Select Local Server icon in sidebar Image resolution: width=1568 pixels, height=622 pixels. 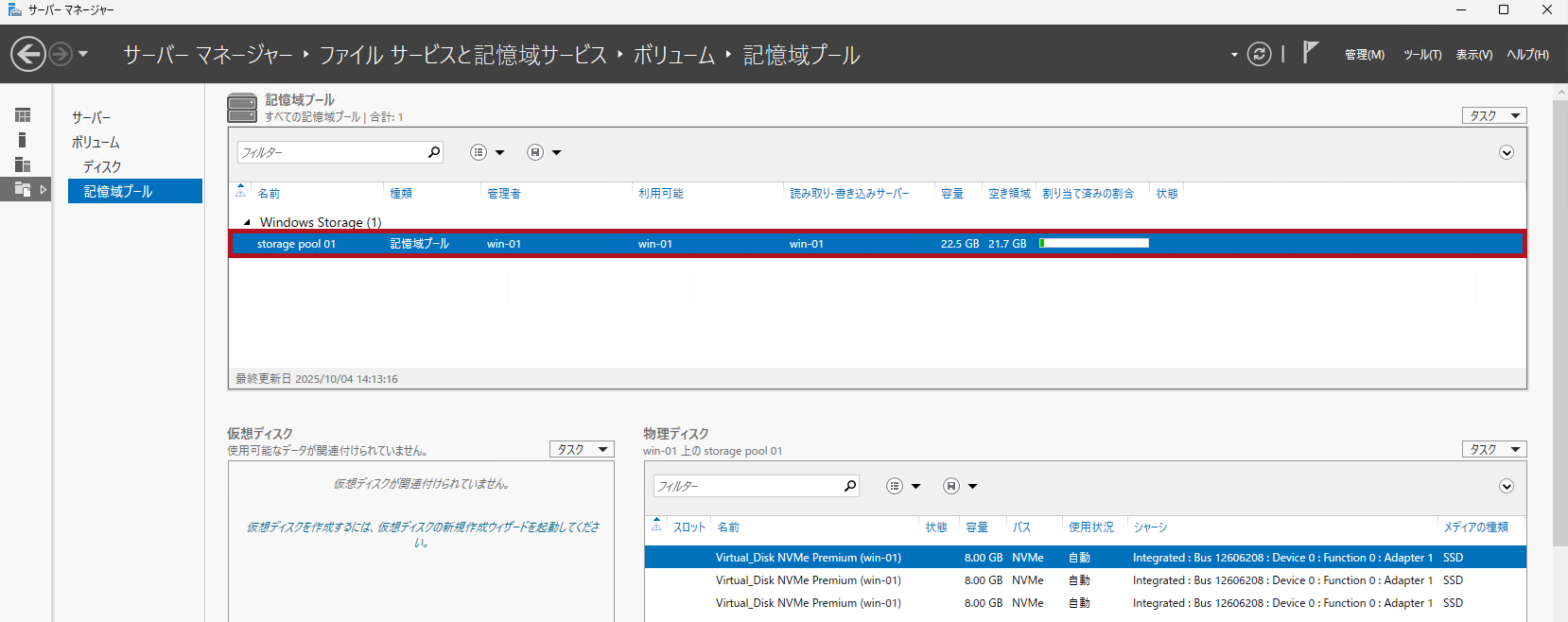tap(23, 140)
